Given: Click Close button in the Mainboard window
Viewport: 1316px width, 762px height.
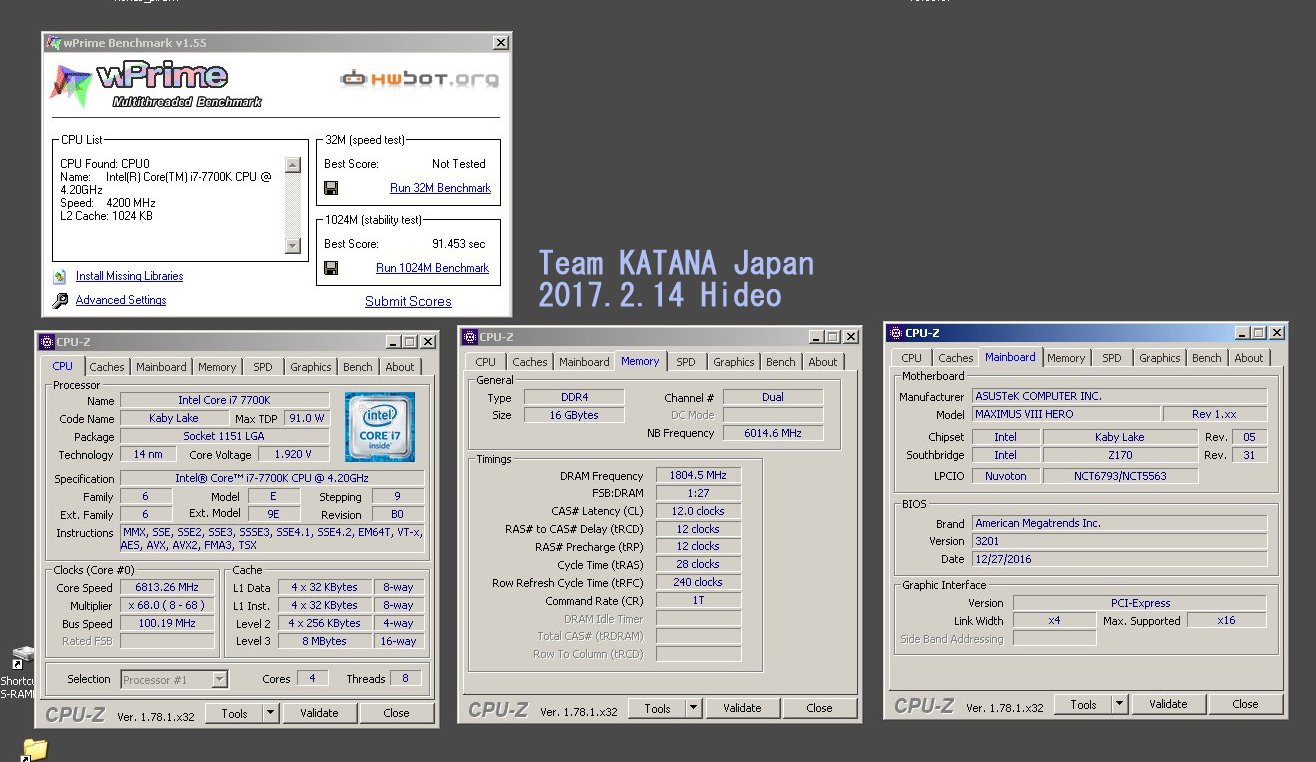Looking at the screenshot, I should [x=1245, y=704].
